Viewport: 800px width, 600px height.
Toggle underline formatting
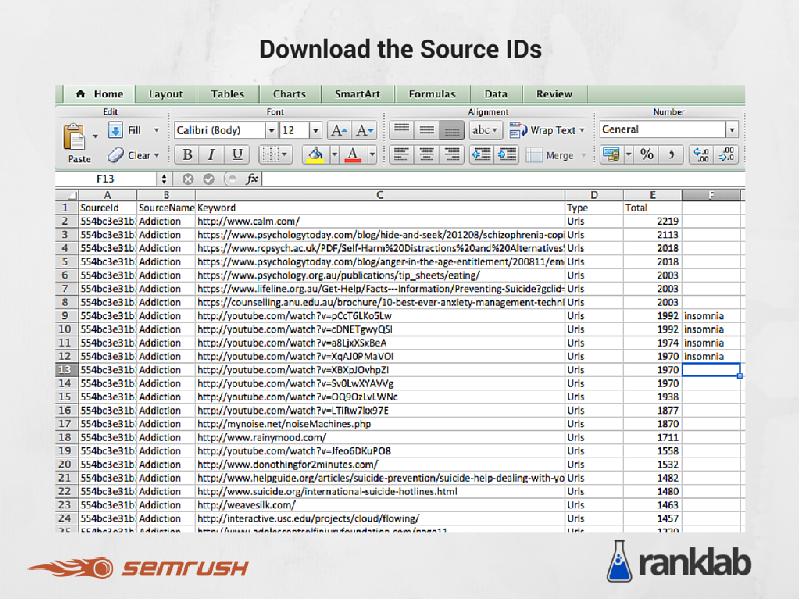(237, 155)
